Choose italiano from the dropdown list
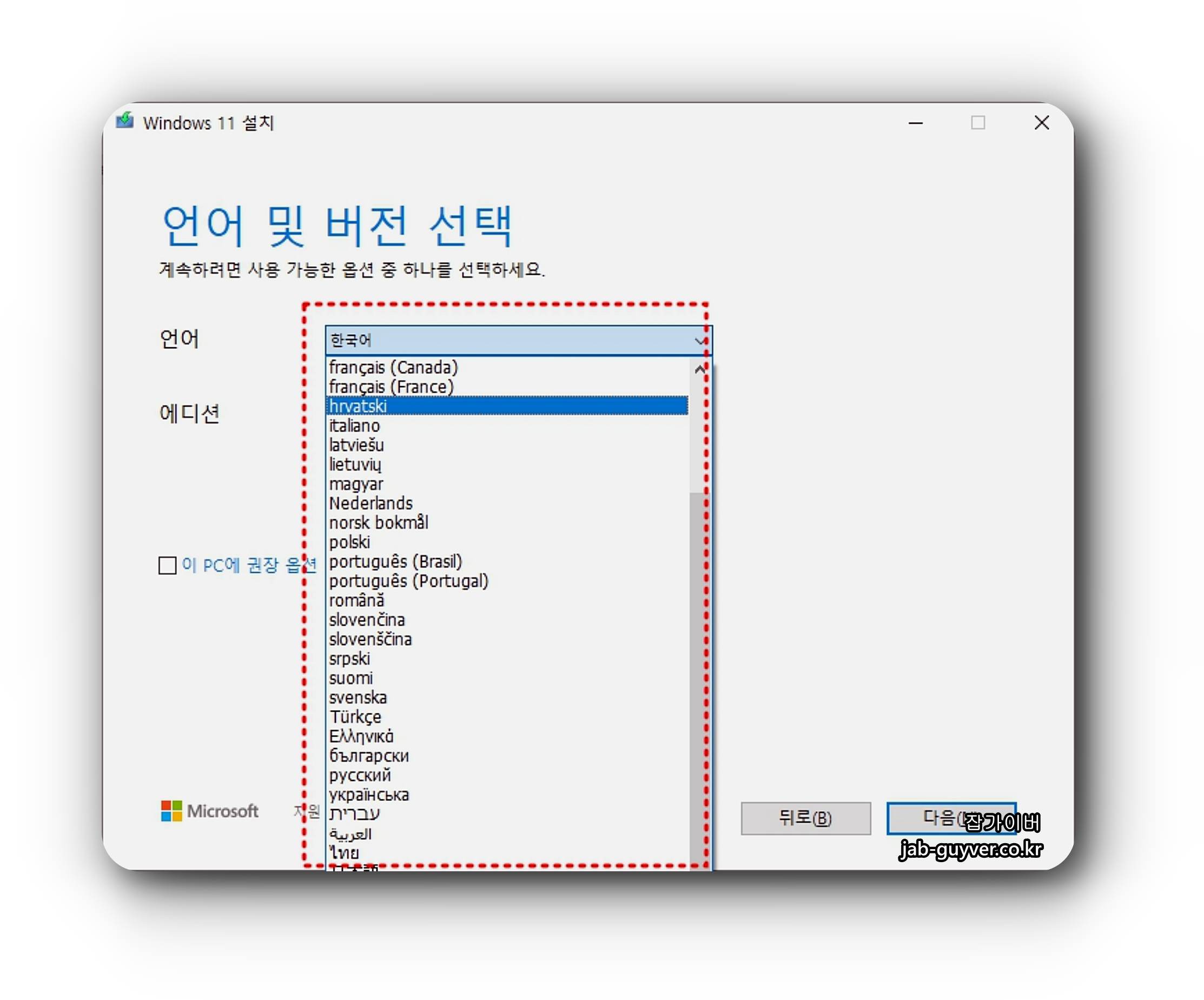 (354, 426)
